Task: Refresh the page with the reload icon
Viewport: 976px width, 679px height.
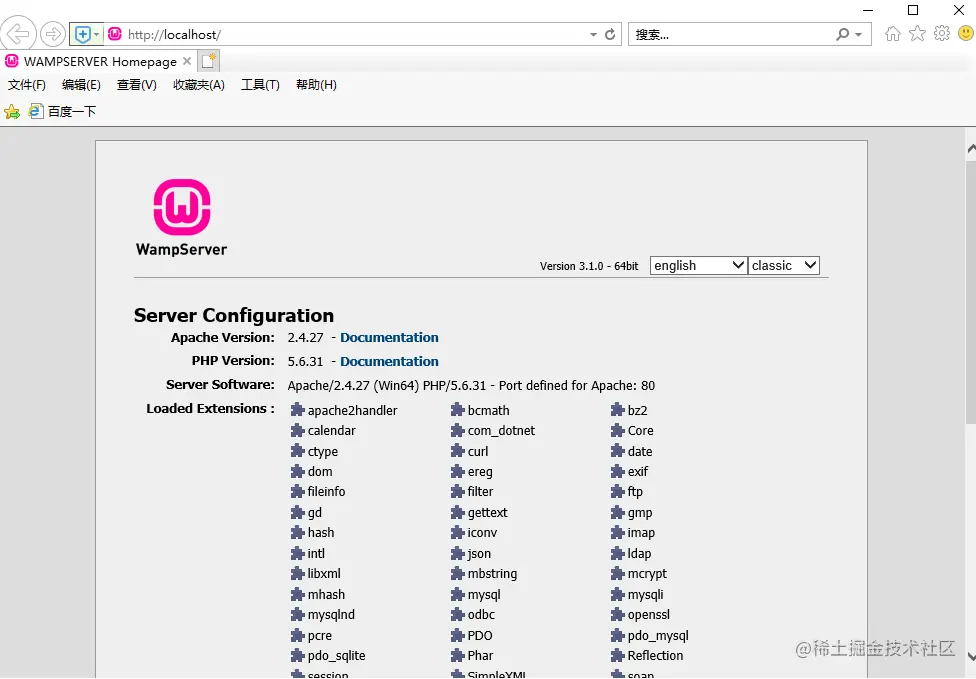Action: coord(610,34)
